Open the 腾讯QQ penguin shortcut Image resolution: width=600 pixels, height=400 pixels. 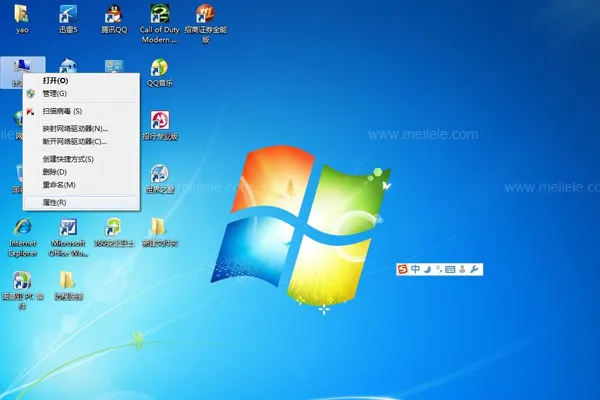[114, 18]
